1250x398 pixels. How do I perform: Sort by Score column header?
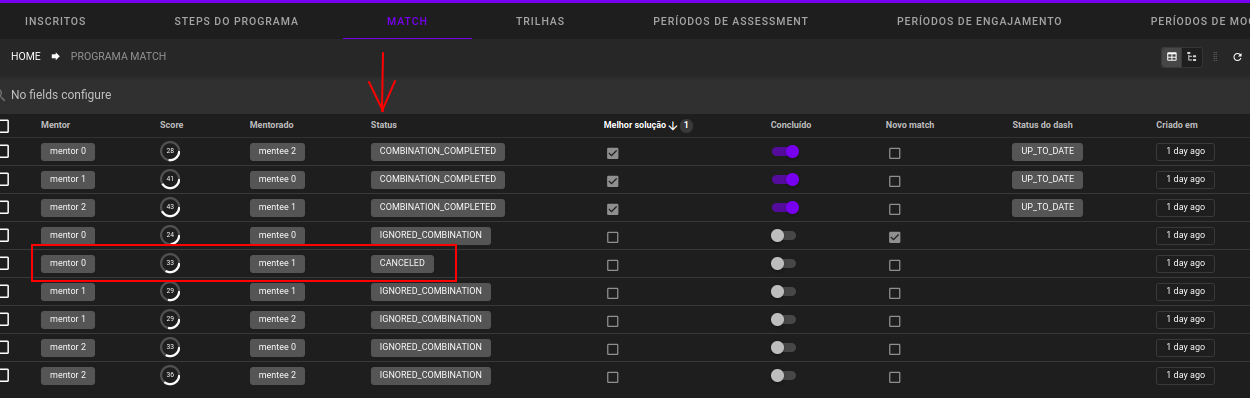[x=172, y=125]
